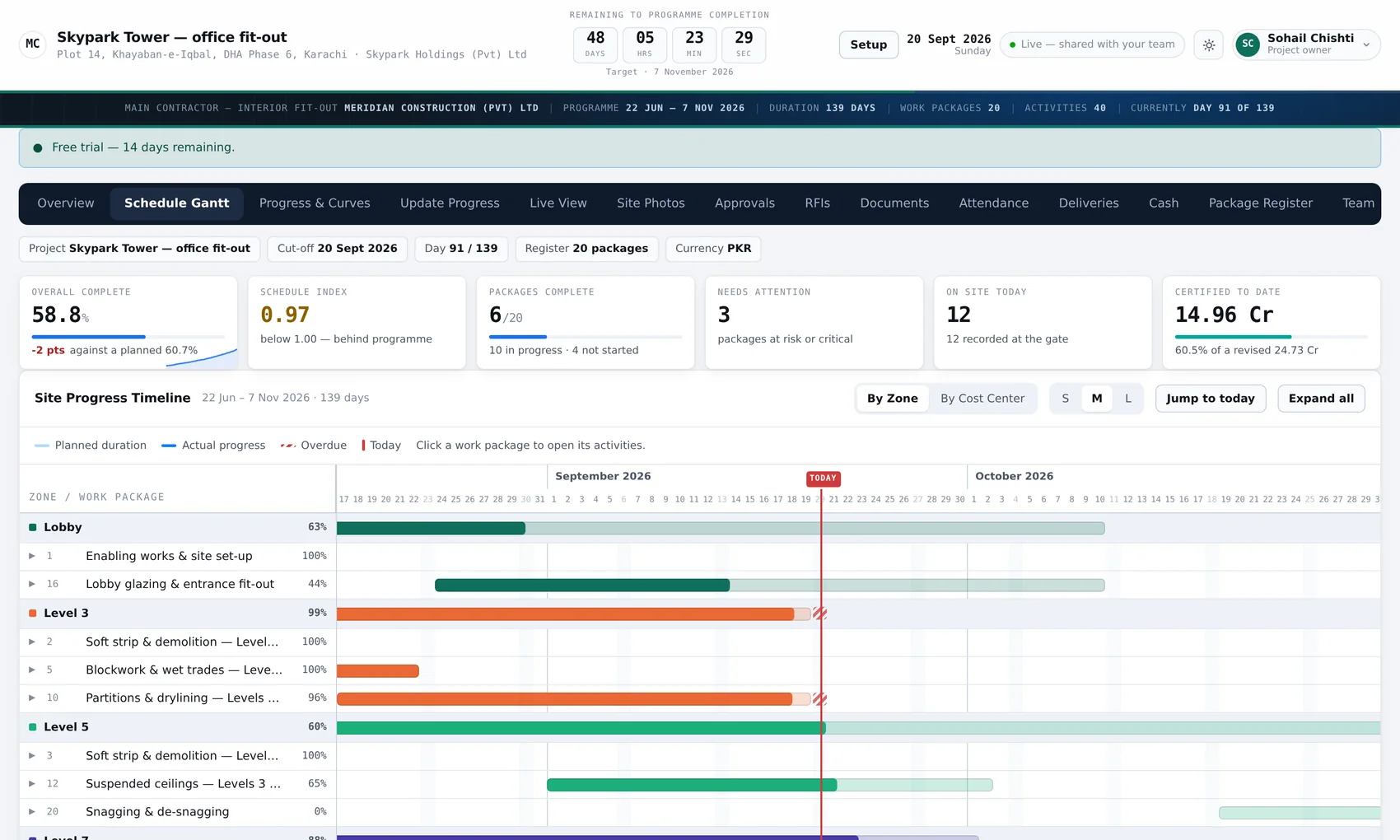
Task: Expand package 2 Soft strip & demolition row
Action: (x=32, y=642)
